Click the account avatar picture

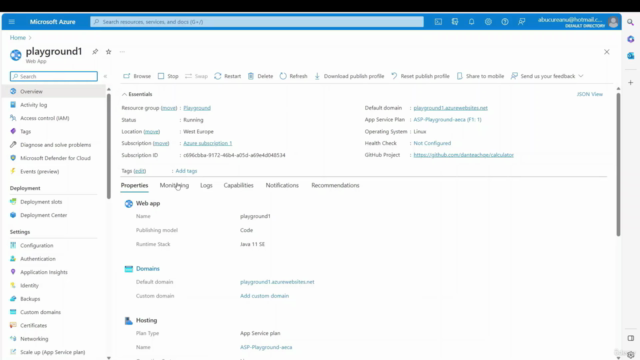(x=613, y=22)
